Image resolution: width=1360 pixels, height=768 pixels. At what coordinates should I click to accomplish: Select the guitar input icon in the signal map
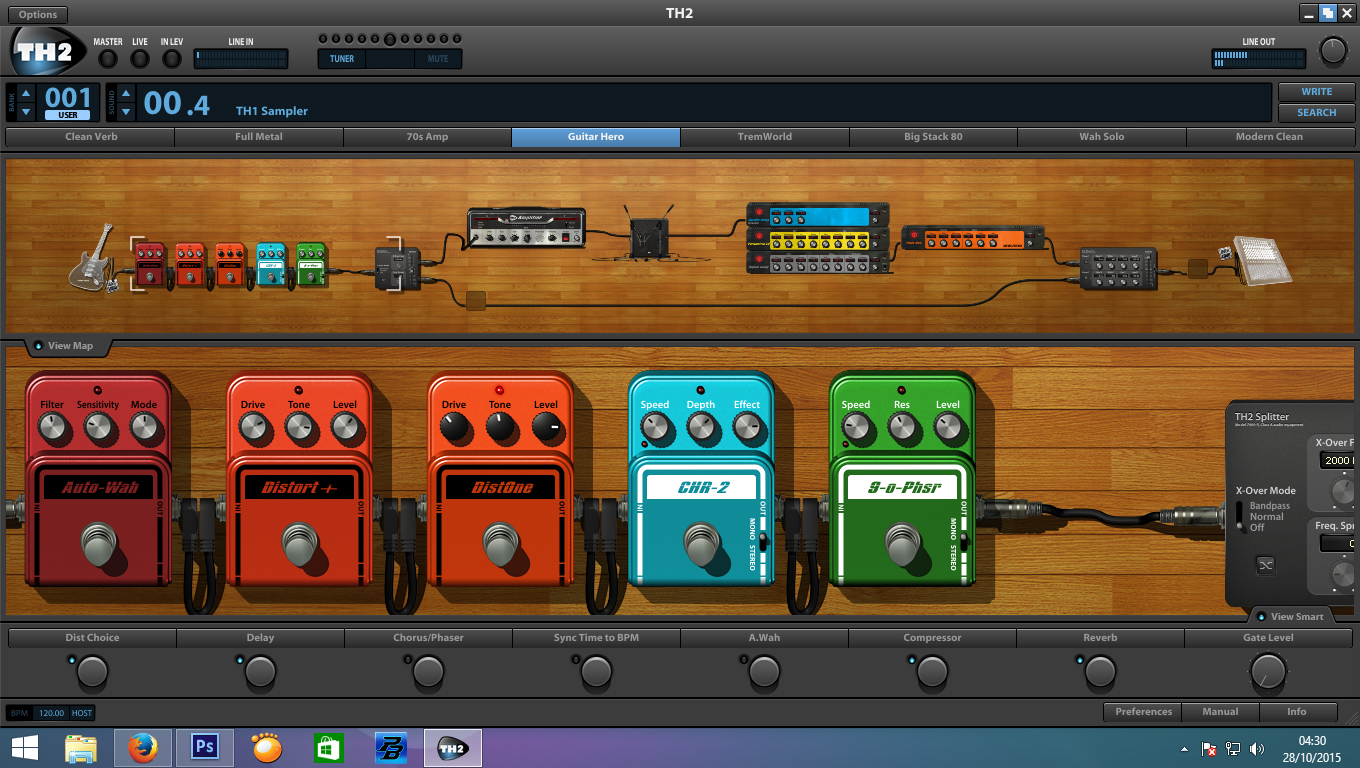coord(92,260)
